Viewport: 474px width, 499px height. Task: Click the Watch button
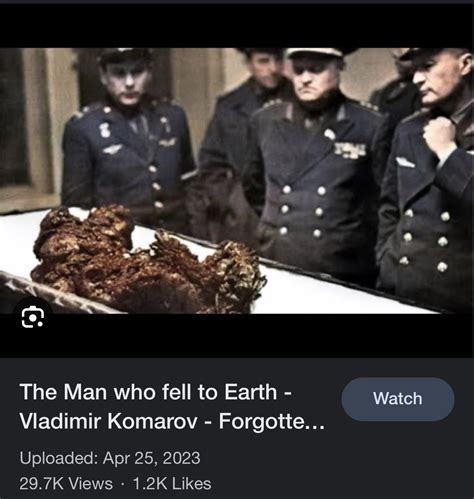(398, 399)
